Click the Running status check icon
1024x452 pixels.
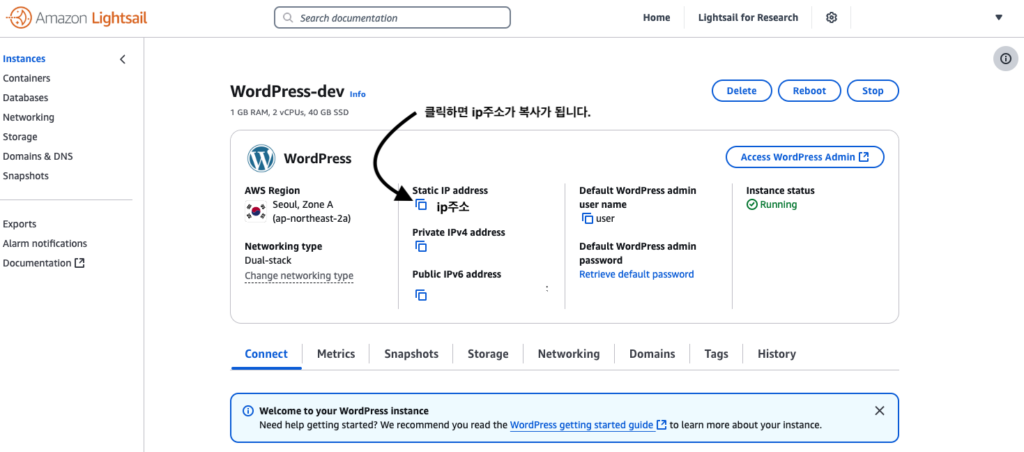(752, 205)
